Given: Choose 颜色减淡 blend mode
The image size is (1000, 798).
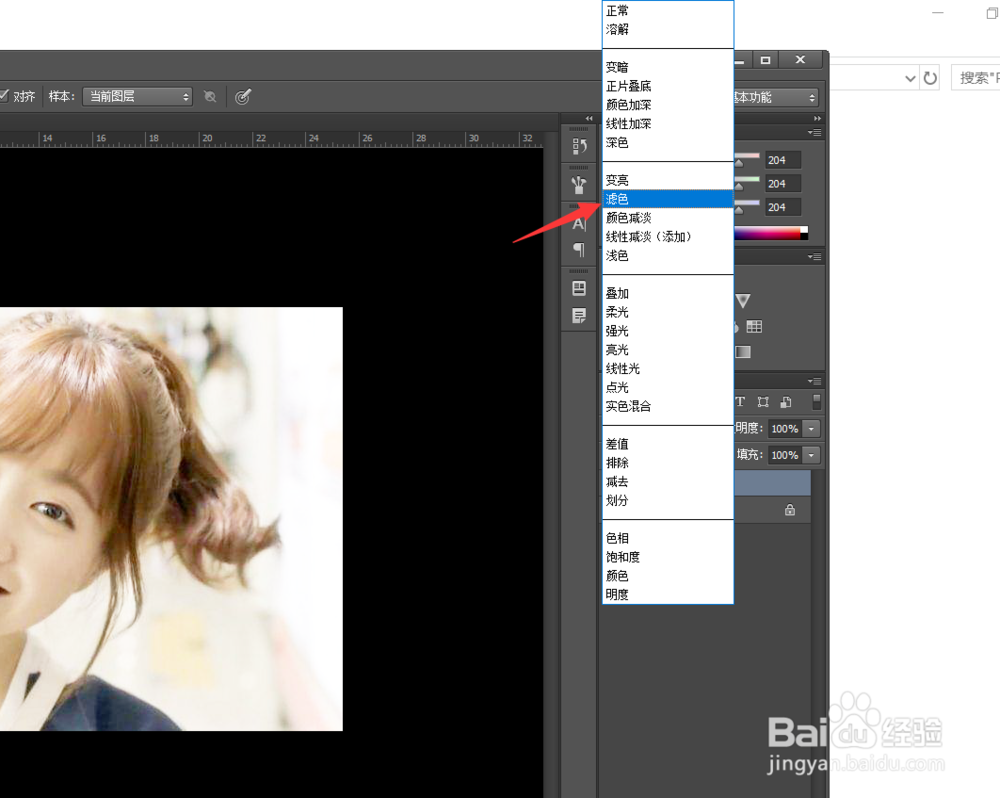Looking at the screenshot, I should point(668,218).
